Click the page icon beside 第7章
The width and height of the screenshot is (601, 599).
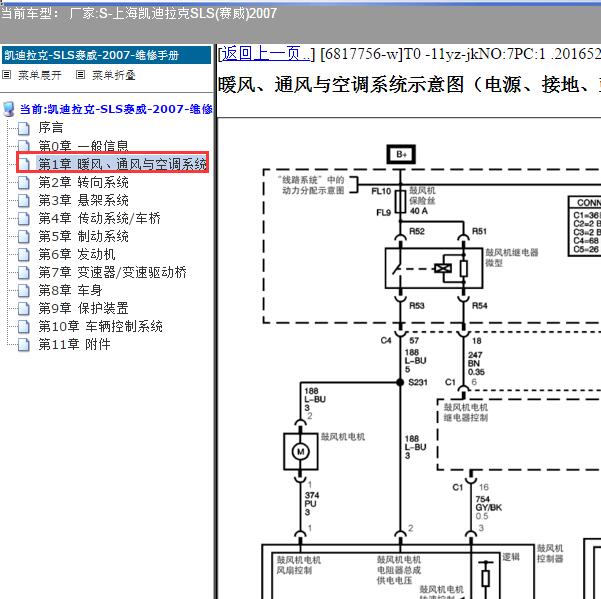[x=24, y=272]
